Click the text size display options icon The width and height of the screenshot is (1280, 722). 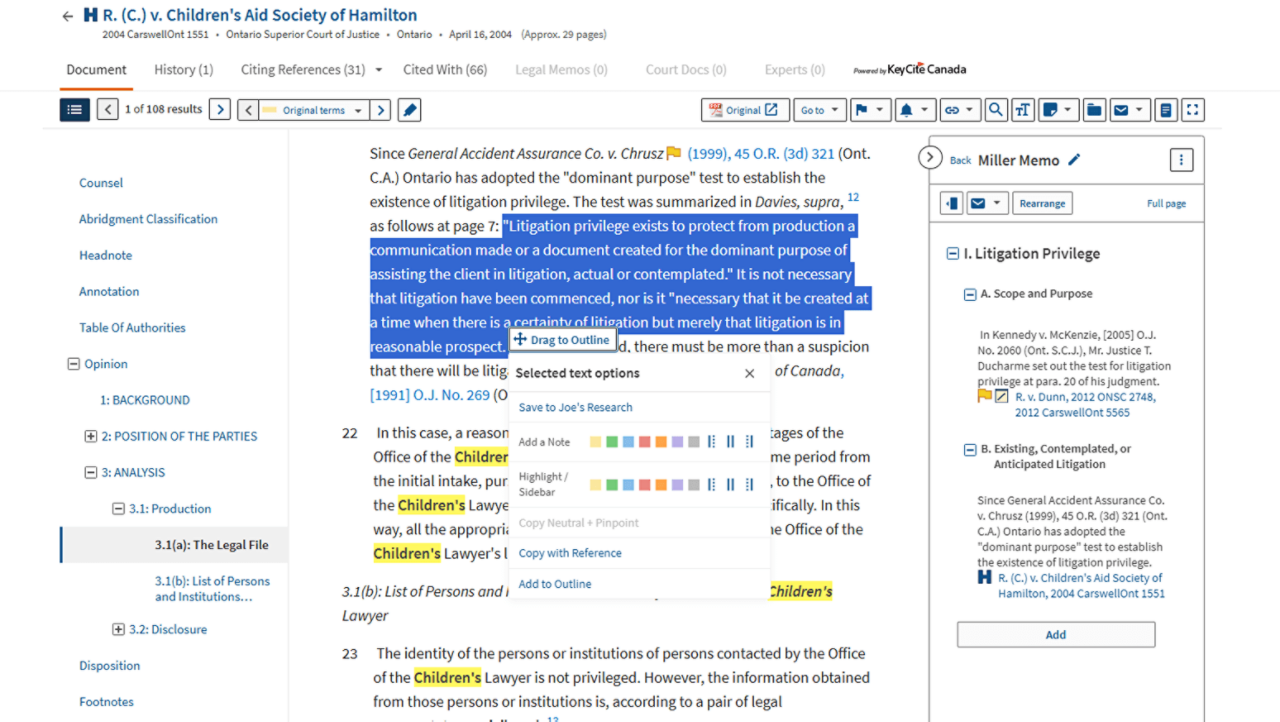point(1022,110)
